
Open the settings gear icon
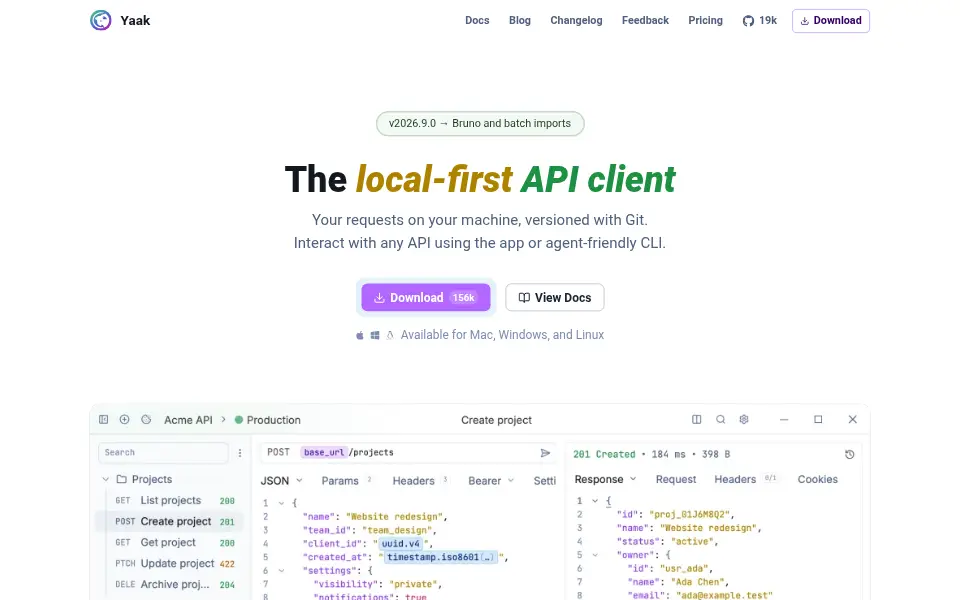click(x=744, y=419)
